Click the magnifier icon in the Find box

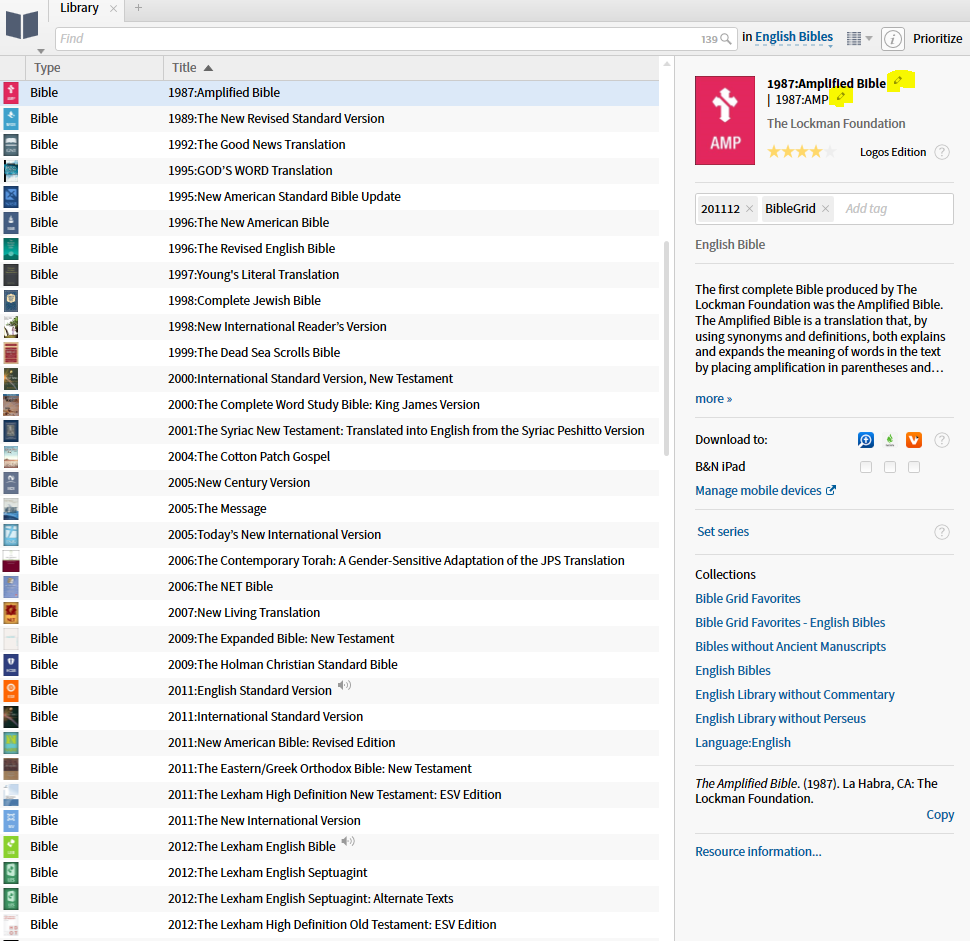[x=726, y=39]
